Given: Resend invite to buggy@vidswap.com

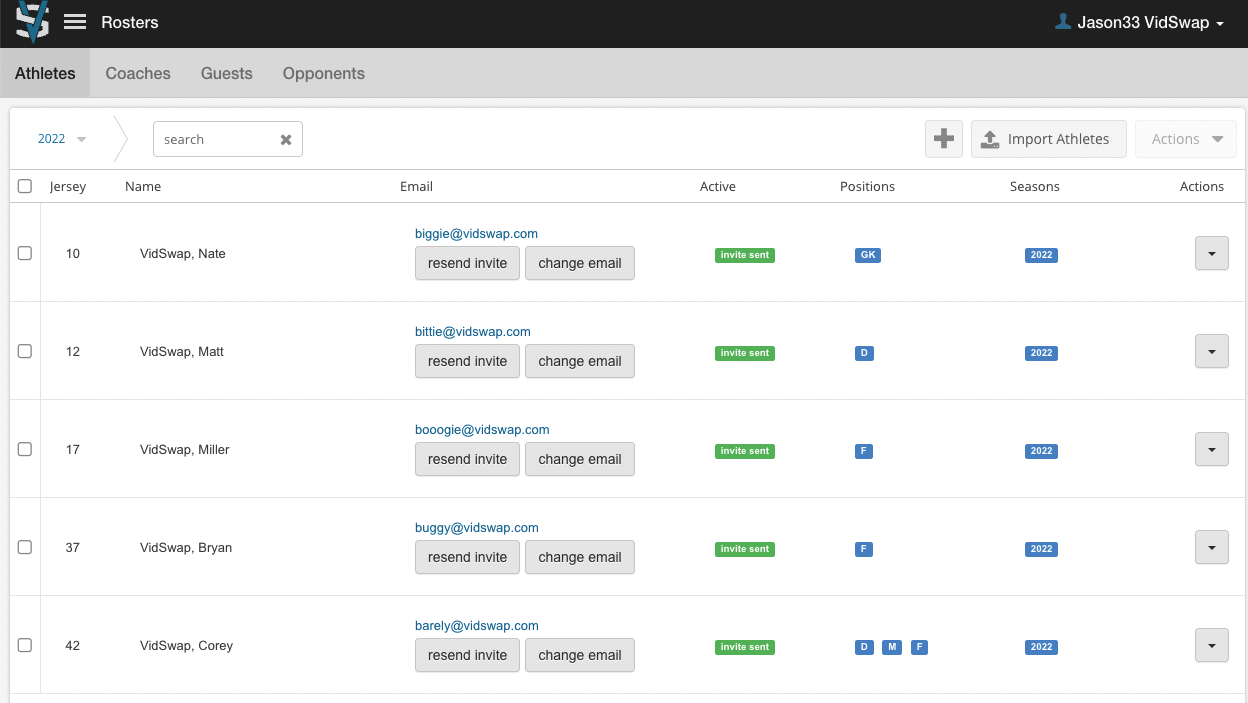Looking at the screenshot, I should (467, 557).
